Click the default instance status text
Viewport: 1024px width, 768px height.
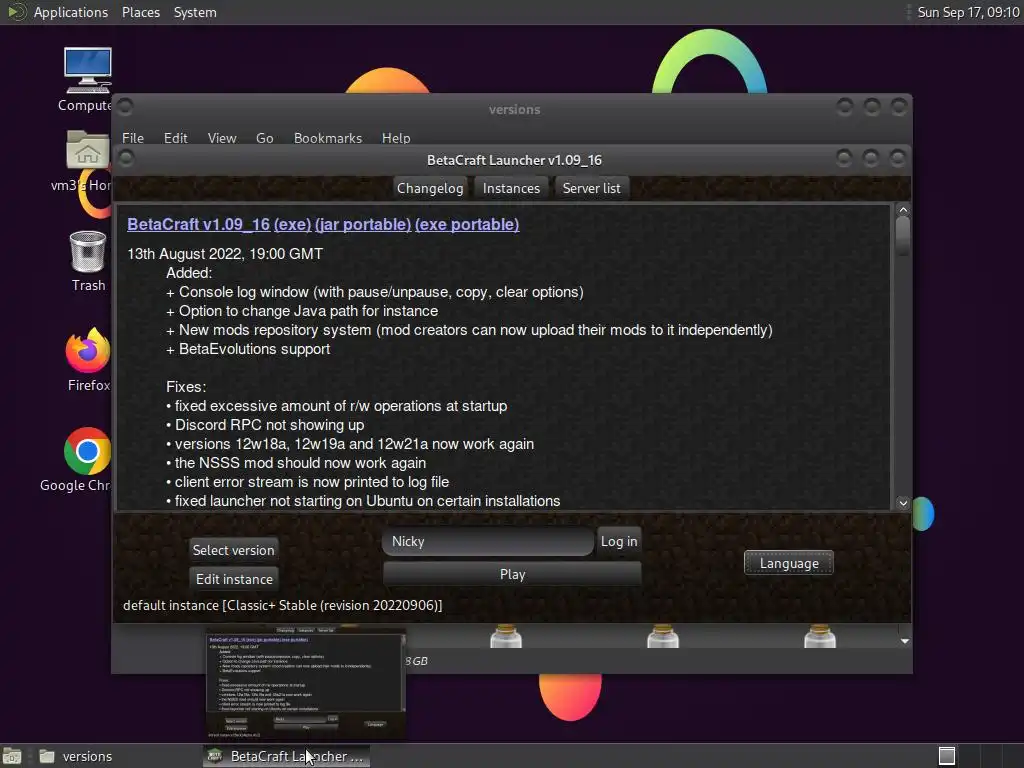pyautogui.click(x=283, y=605)
